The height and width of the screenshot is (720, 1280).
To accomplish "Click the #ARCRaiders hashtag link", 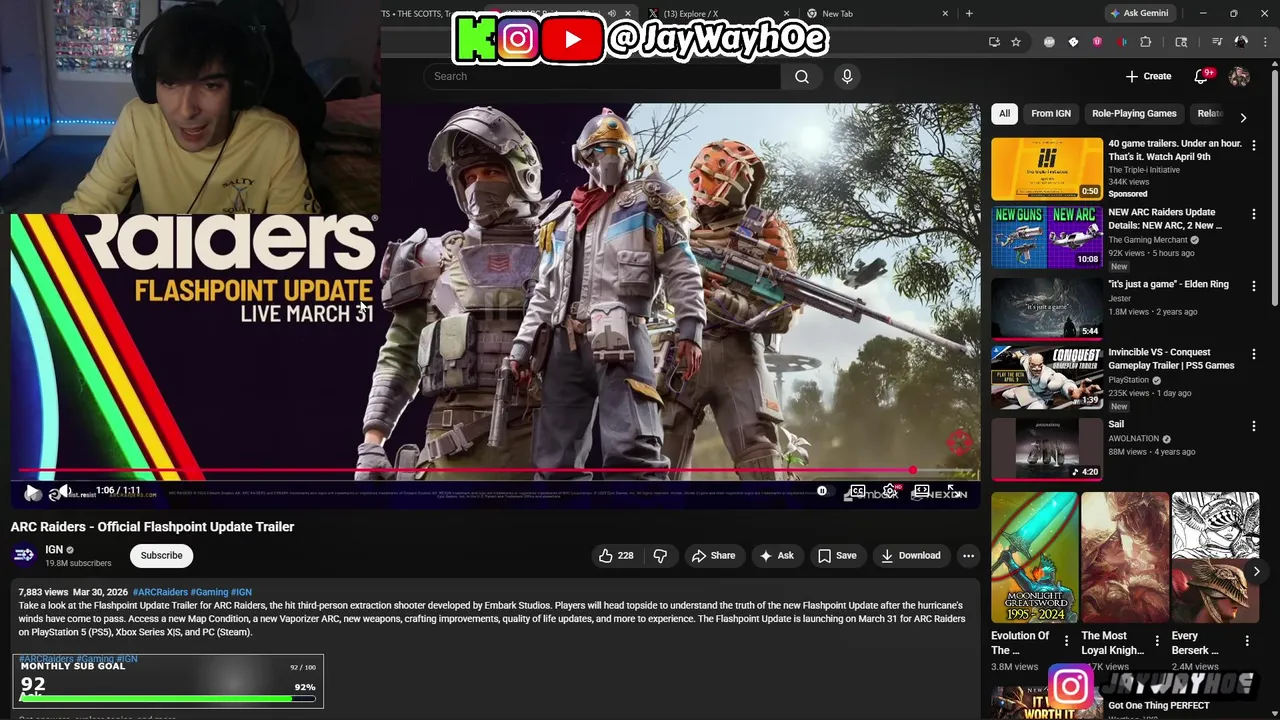I will [160, 592].
